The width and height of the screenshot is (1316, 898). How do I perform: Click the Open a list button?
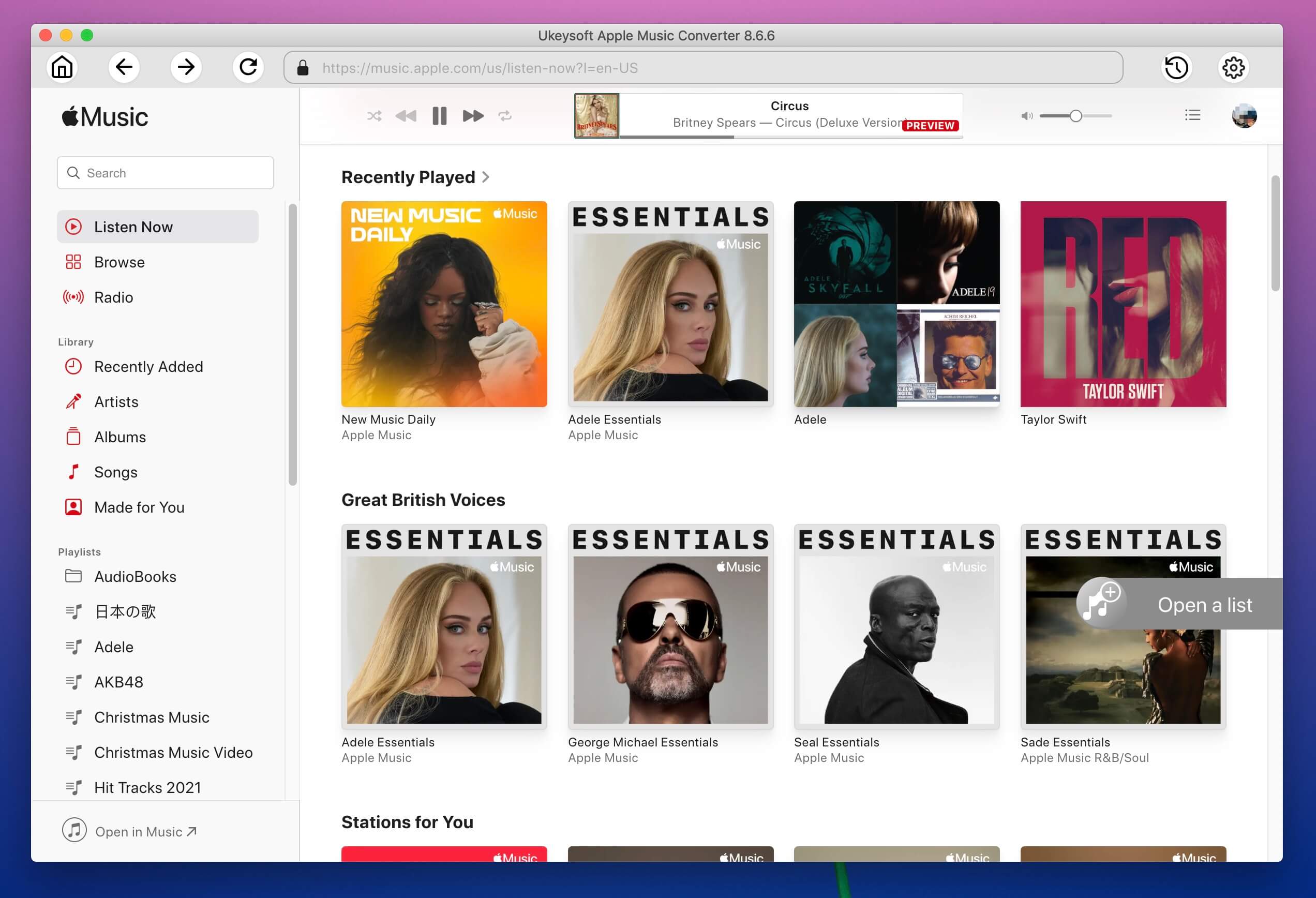point(1179,604)
